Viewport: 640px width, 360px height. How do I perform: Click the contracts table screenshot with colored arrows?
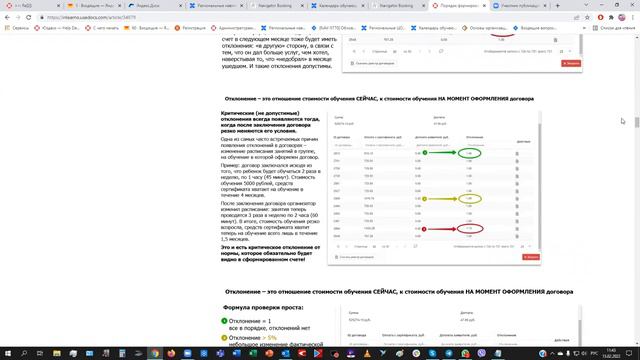pos(434,188)
